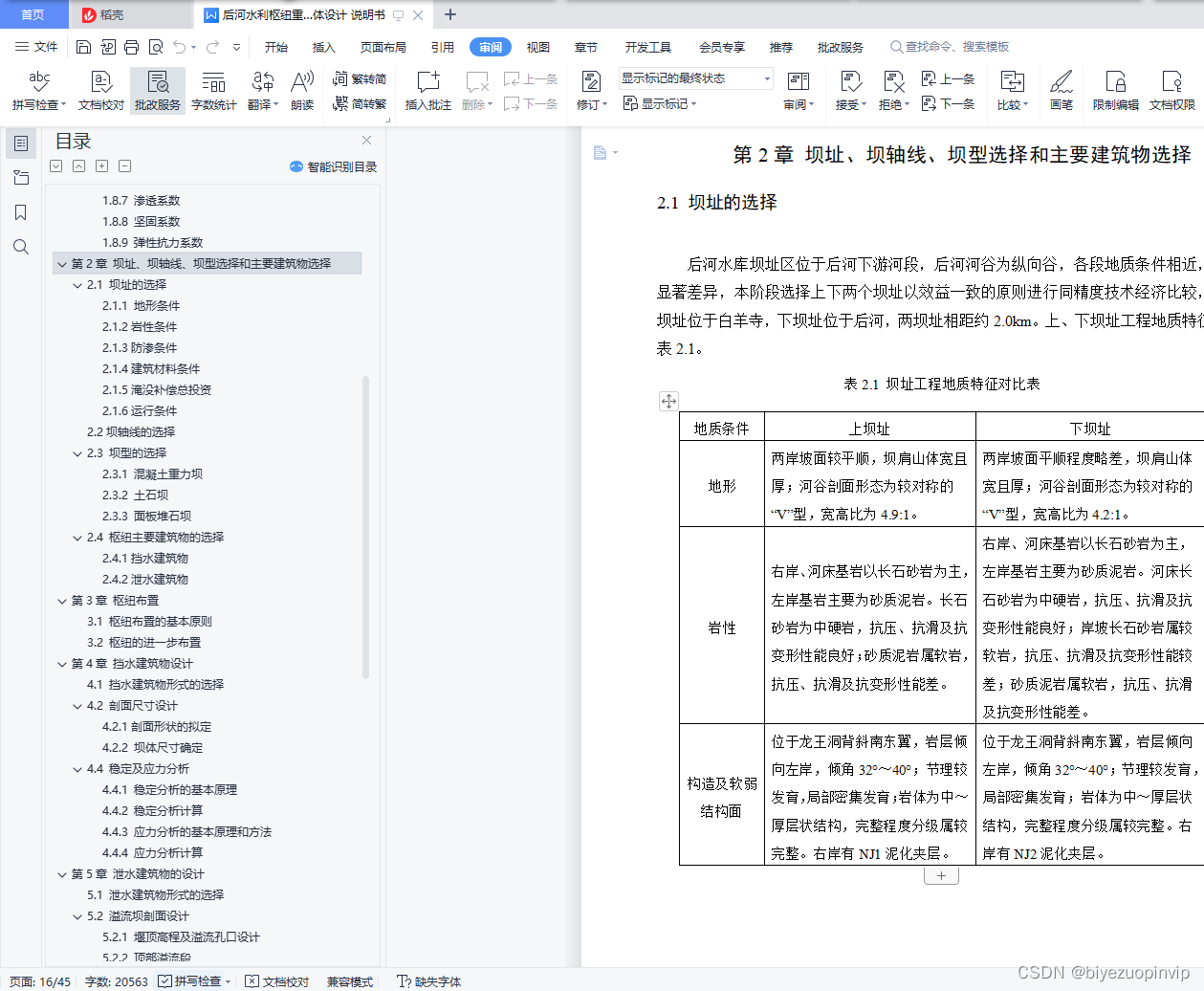
Task: Open the find and replace icon in left sidebar
Action: pos(21,247)
